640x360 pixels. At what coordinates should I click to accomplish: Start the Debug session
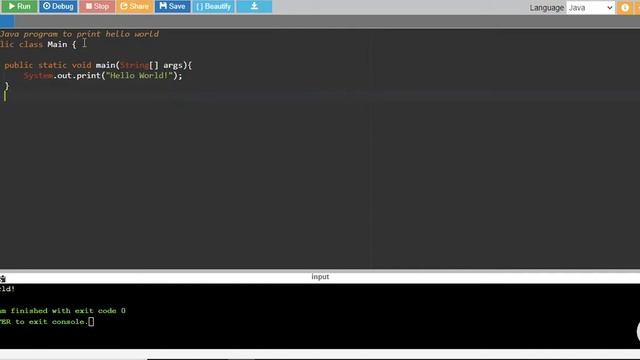[58, 6]
